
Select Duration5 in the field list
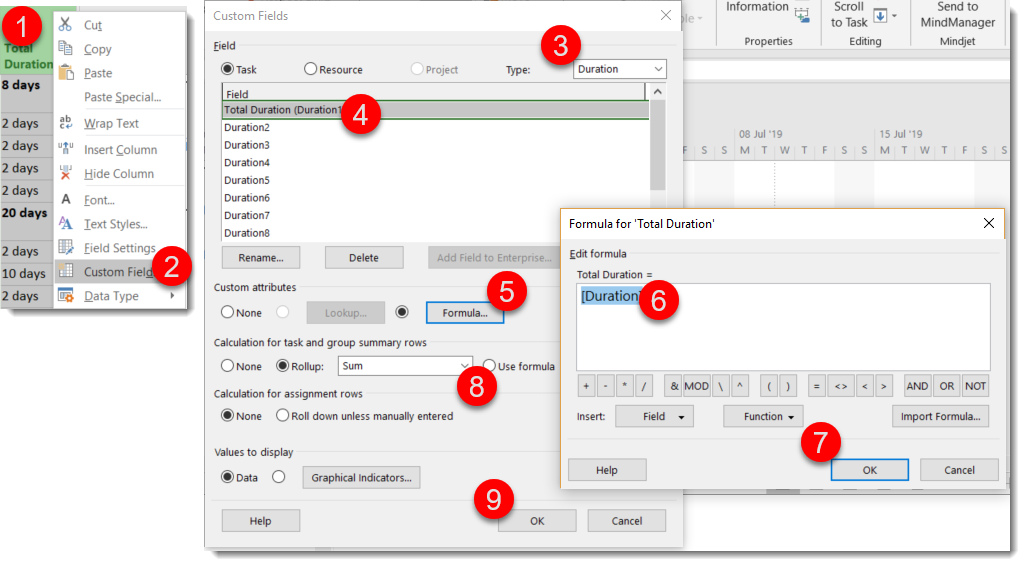point(247,180)
